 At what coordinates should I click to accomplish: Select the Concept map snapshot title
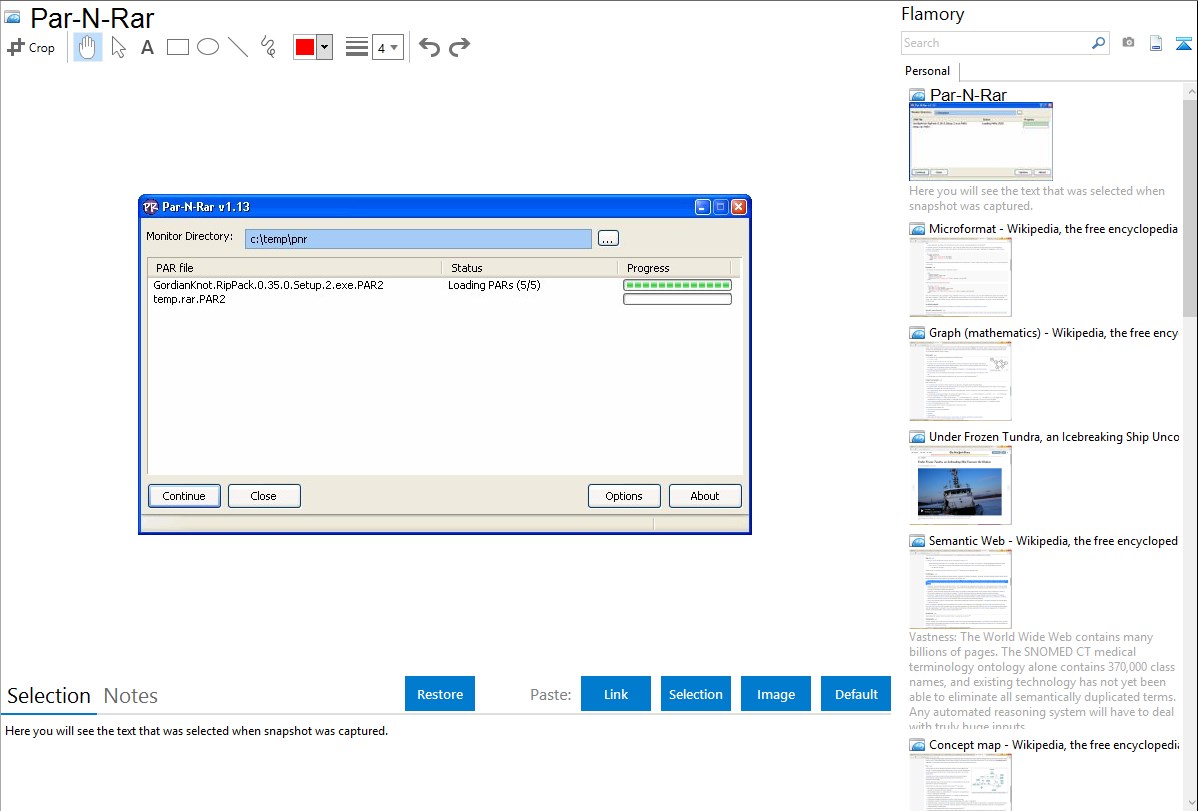pyautogui.click(x=1054, y=744)
